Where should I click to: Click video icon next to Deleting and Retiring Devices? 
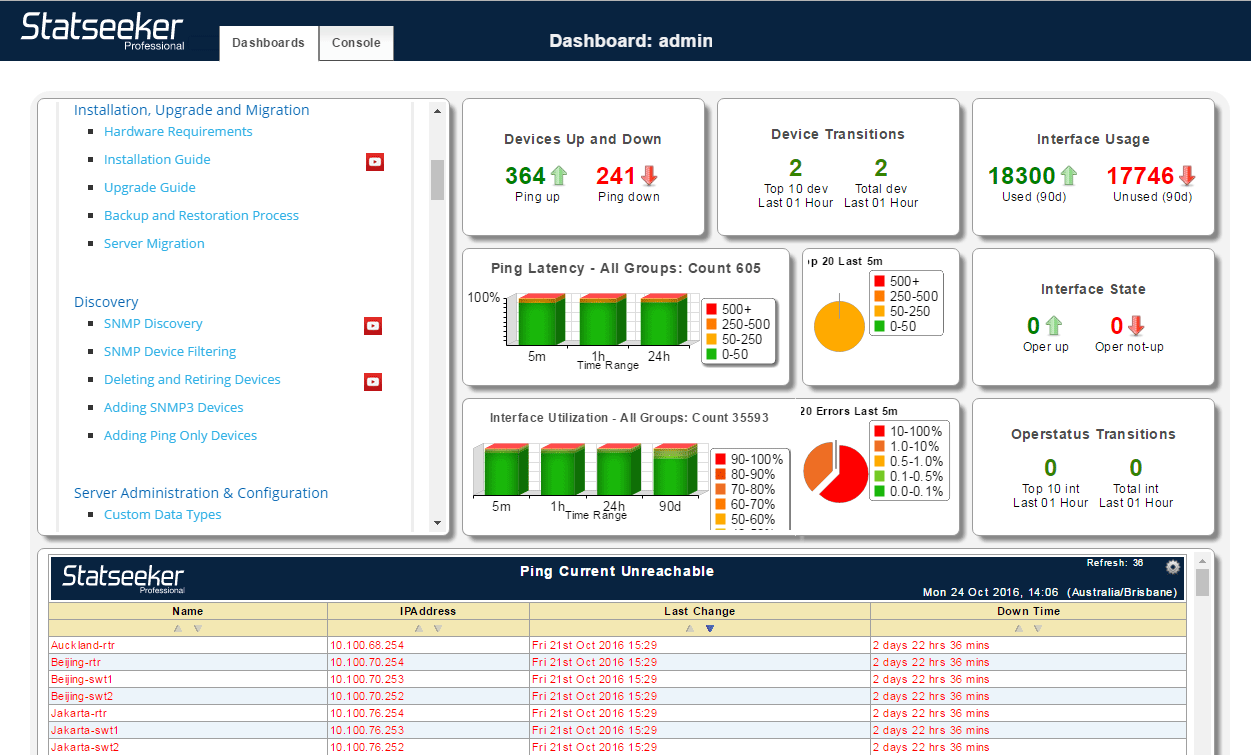pyautogui.click(x=373, y=381)
